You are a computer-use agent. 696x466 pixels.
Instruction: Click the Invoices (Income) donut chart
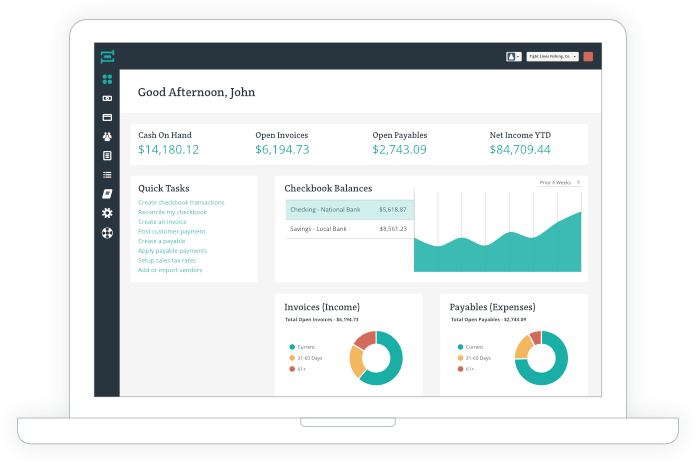point(376,358)
